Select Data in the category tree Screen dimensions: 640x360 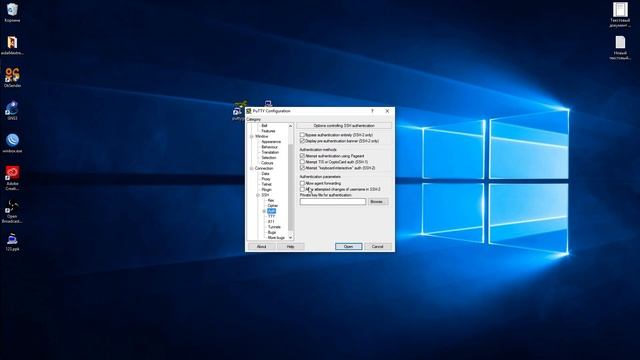(265, 174)
